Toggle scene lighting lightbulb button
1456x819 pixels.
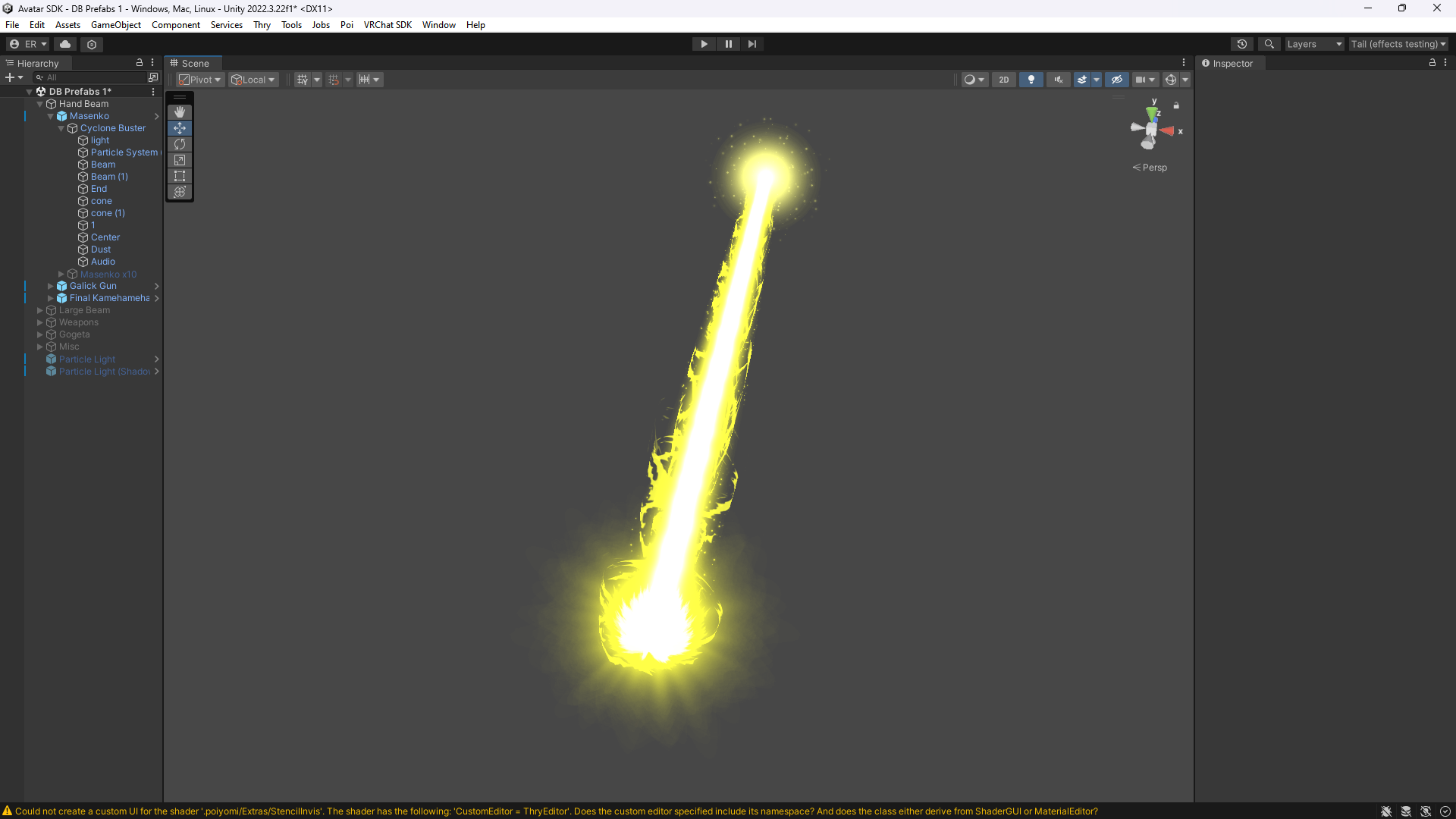[1031, 80]
